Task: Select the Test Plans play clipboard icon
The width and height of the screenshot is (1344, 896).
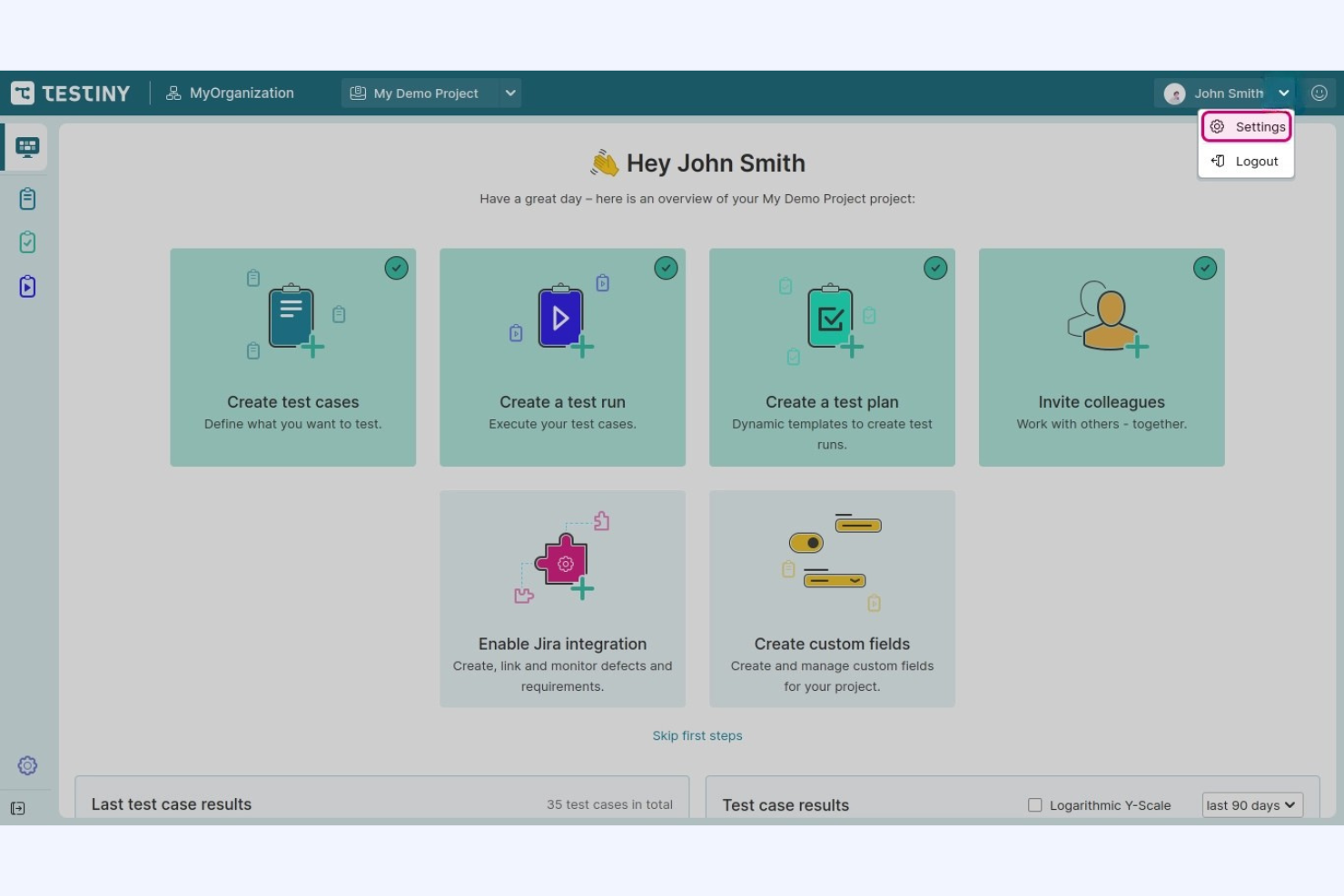Action: click(26, 286)
